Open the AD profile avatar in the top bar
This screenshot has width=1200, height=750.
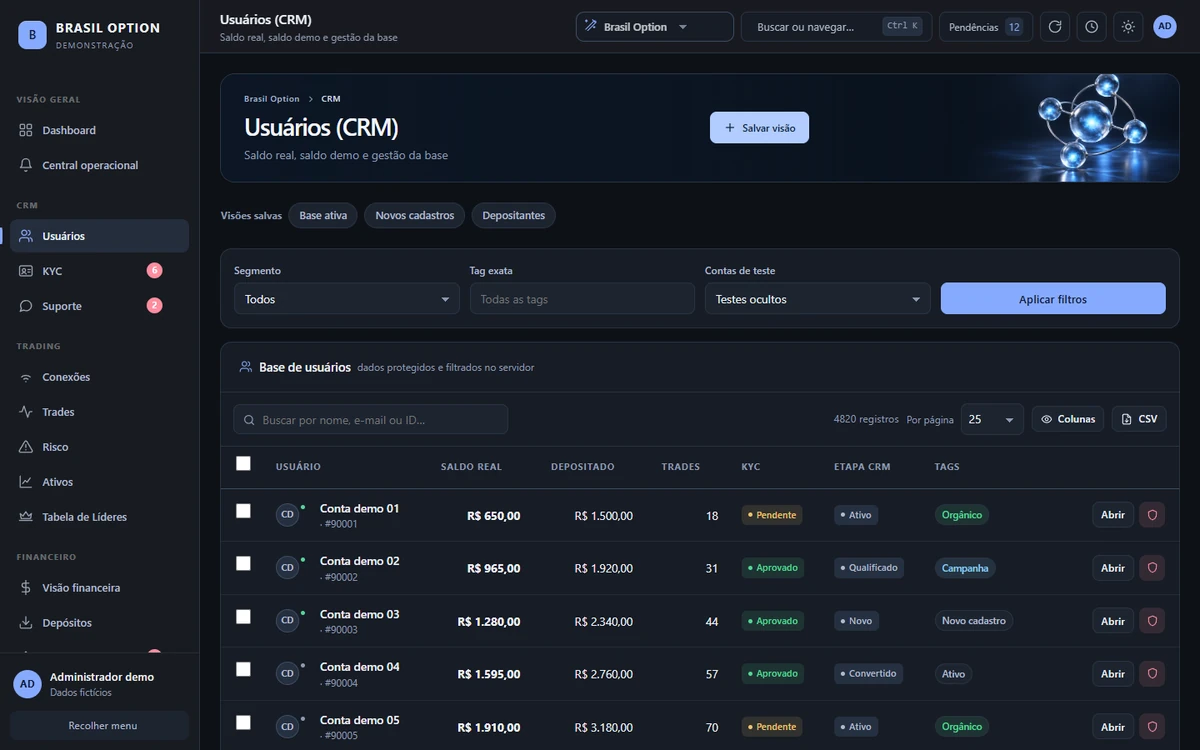(x=1165, y=27)
